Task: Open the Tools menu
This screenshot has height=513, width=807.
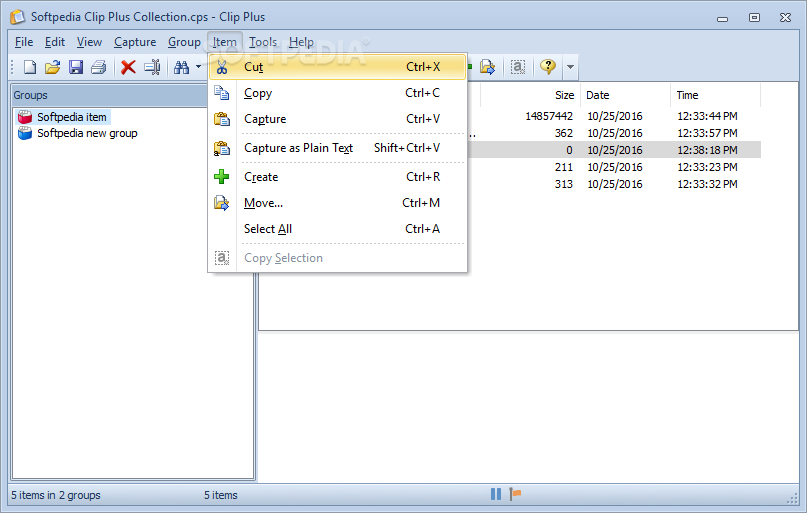Action: (x=263, y=42)
